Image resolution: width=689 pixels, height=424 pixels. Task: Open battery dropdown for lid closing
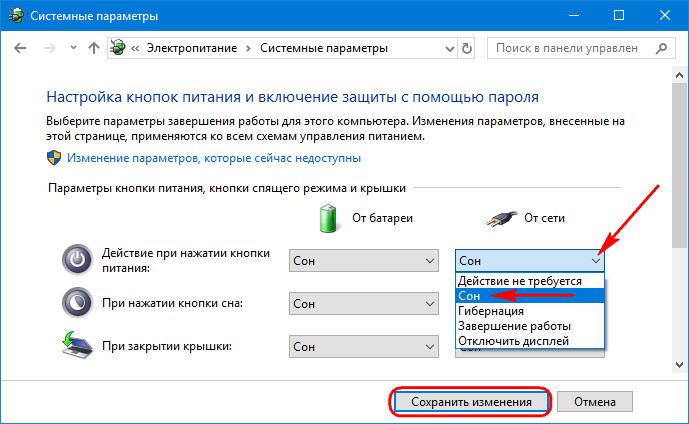point(363,346)
